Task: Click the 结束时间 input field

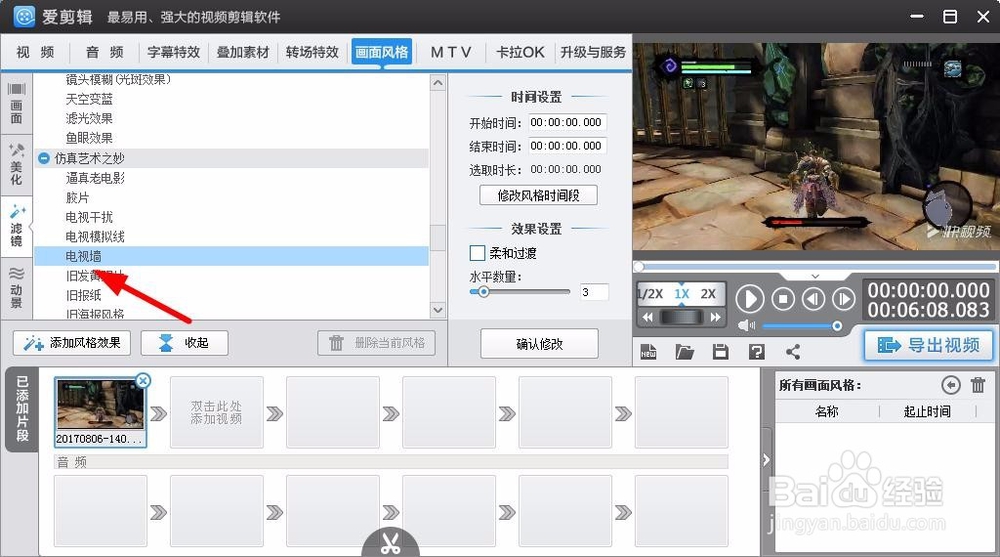Action: point(566,146)
